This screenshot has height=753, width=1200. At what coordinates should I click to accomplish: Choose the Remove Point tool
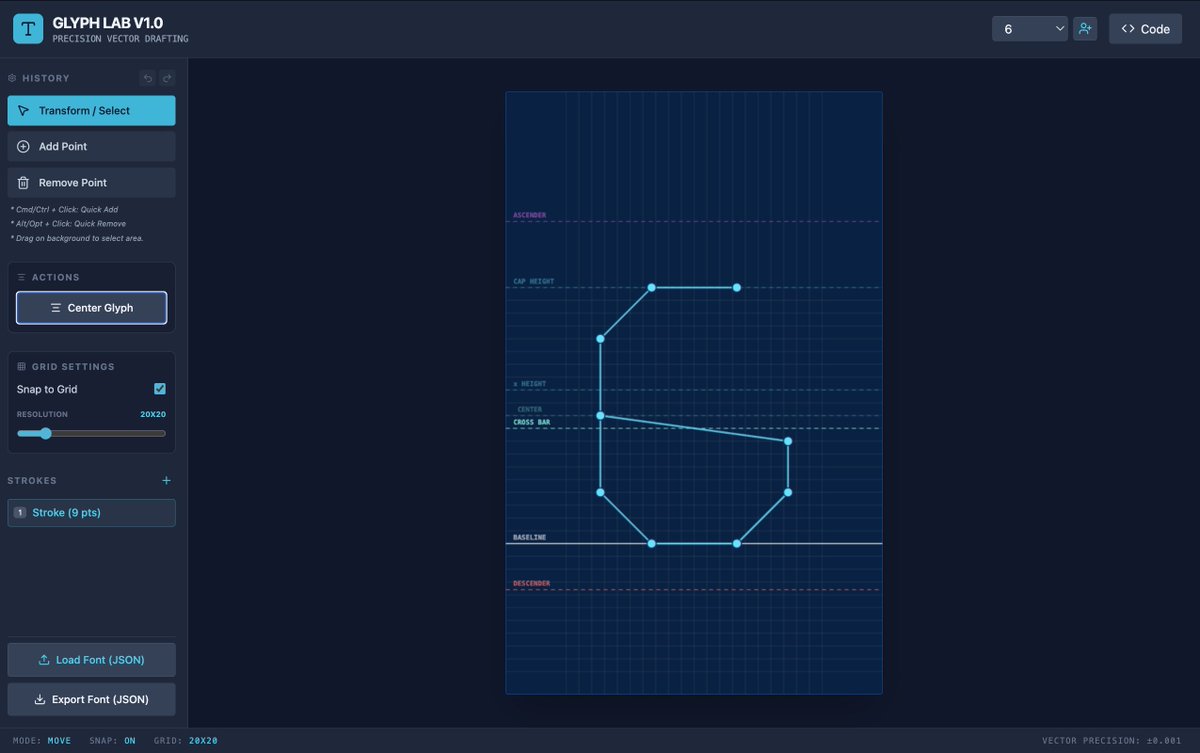pos(91,183)
